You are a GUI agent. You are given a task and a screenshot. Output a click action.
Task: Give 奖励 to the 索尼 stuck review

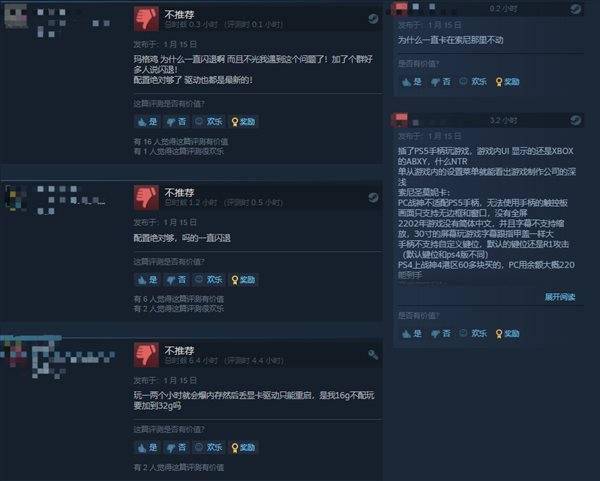508,82
